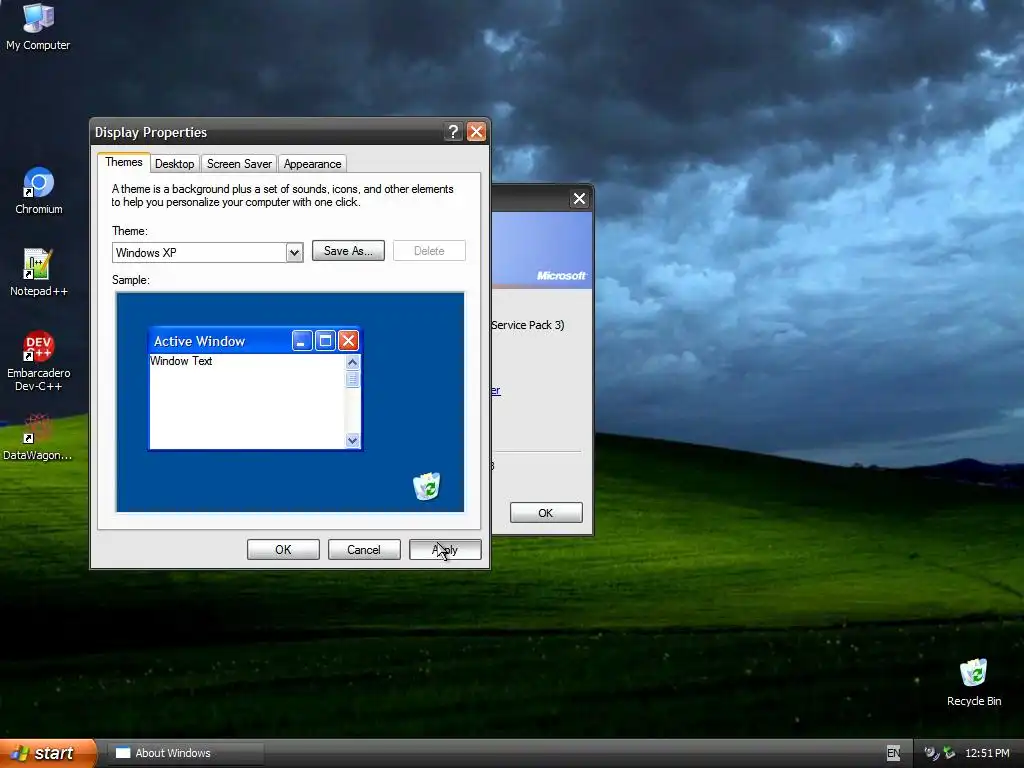This screenshot has height=768, width=1024.
Task: Click the sample window's maximize button
Action: pyautogui.click(x=325, y=341)
